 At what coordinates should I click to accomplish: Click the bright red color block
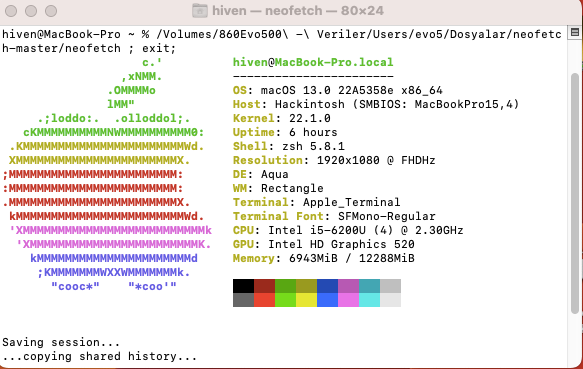click(264, 300)
